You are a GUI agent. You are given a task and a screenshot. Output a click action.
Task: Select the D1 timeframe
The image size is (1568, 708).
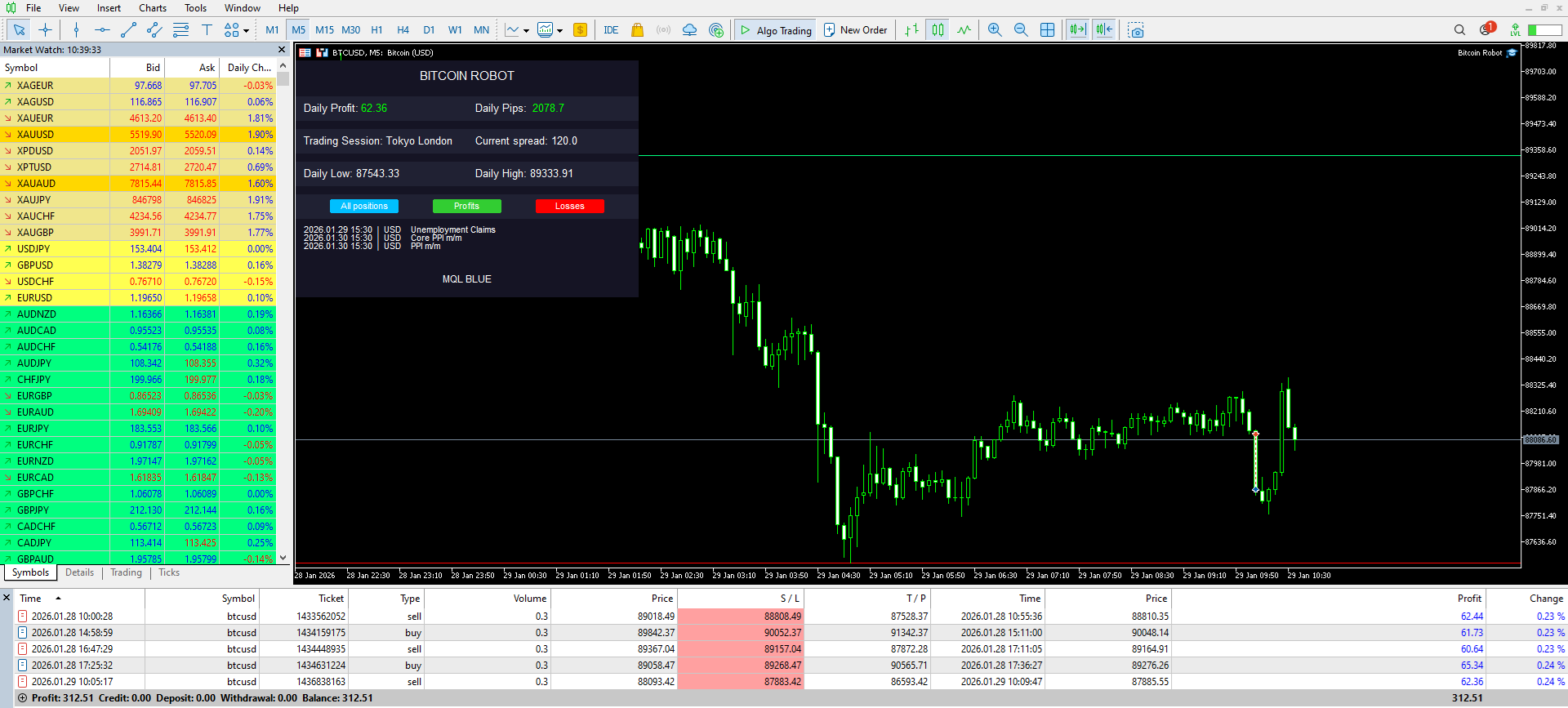429,30
